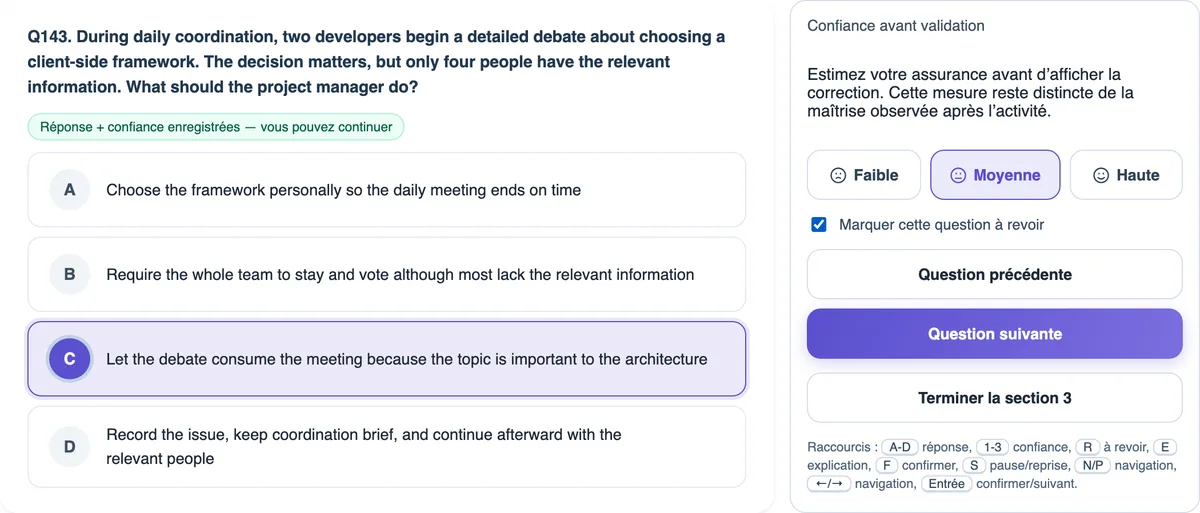Advance with the Question suivante button
This screenshot has width=1200, height=513.
click(x=995, y=334)
